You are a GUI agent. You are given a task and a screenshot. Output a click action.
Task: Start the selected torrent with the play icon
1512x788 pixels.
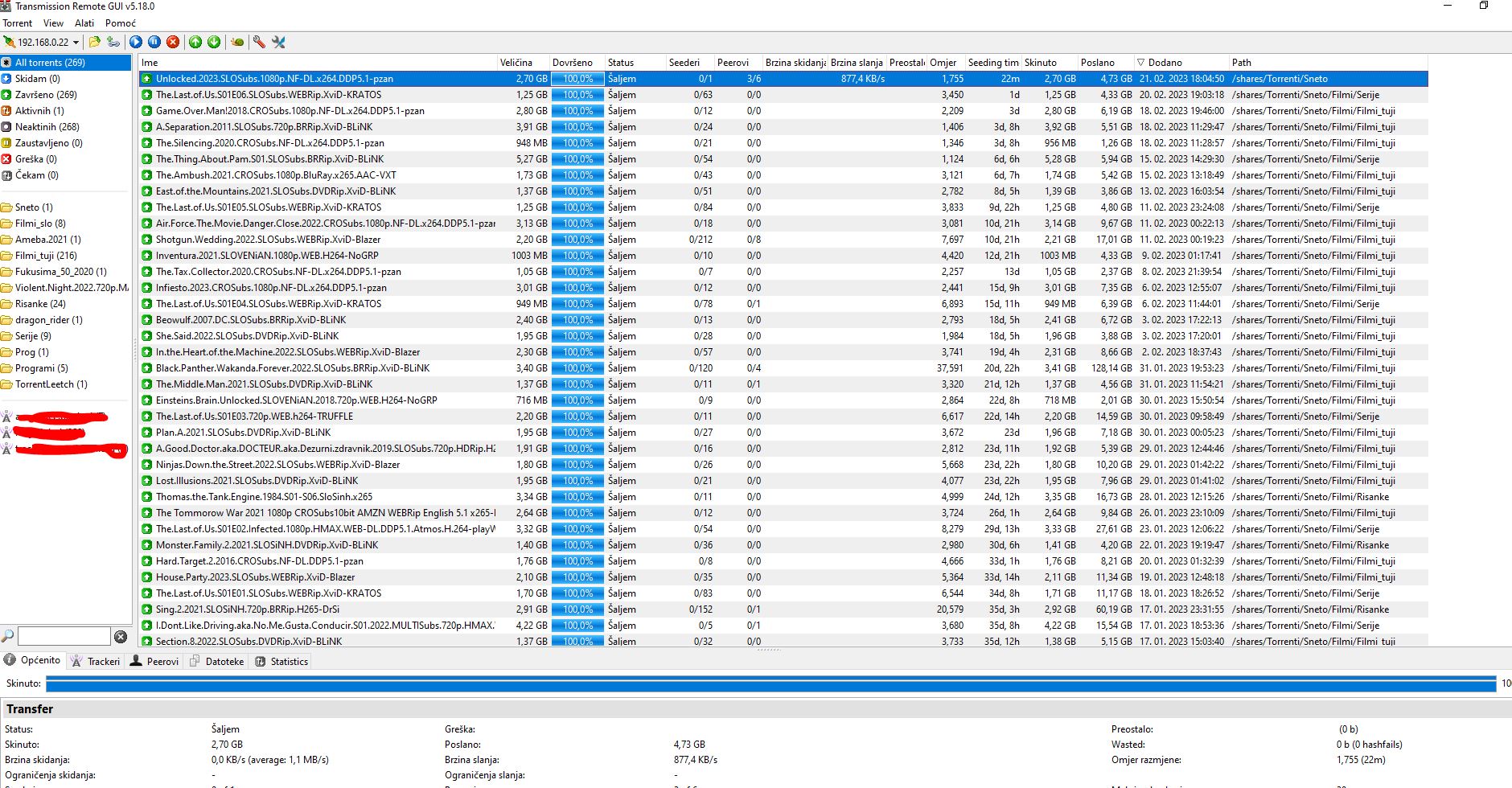tap(136, 42)
